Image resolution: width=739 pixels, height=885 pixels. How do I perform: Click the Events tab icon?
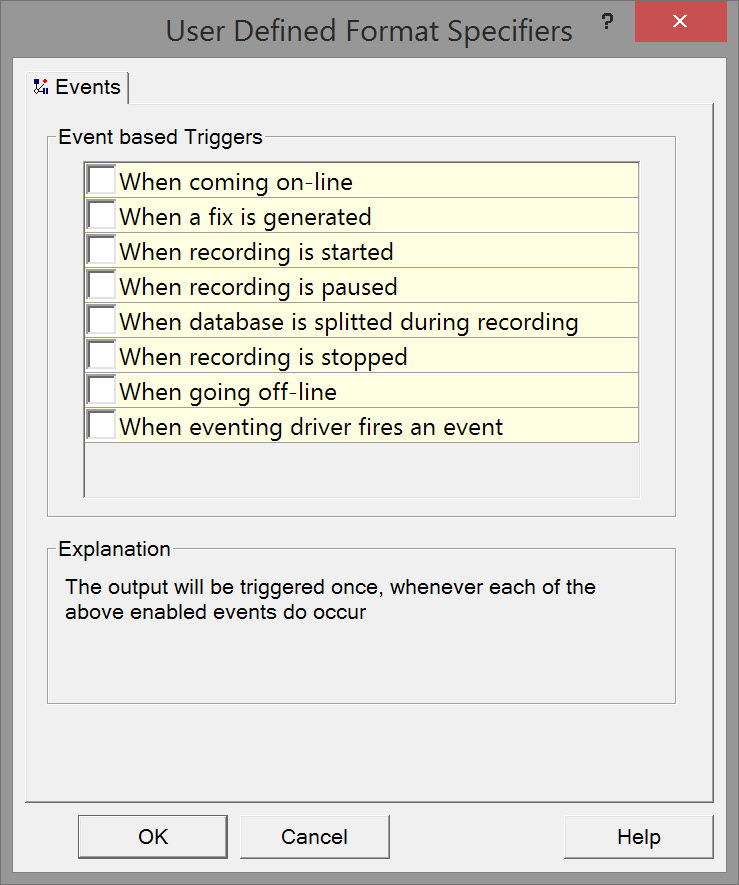(x=41, y=87)
